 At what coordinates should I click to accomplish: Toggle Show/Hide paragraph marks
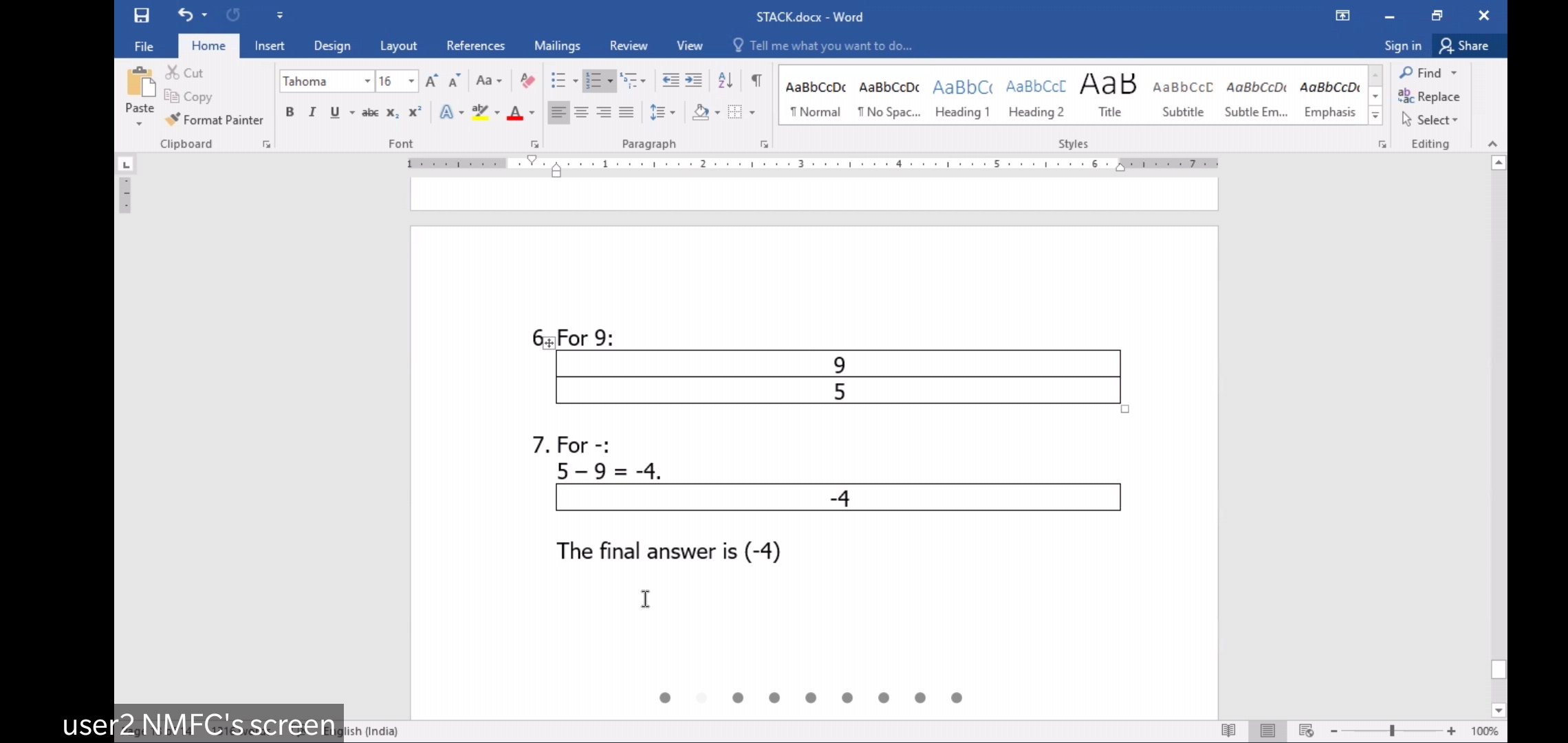tap(756, 80)
